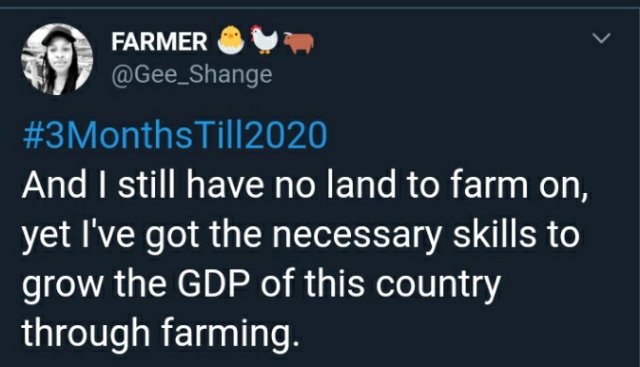Click the brown ox emoji
640x367 pixels.
tap(299, 43)
